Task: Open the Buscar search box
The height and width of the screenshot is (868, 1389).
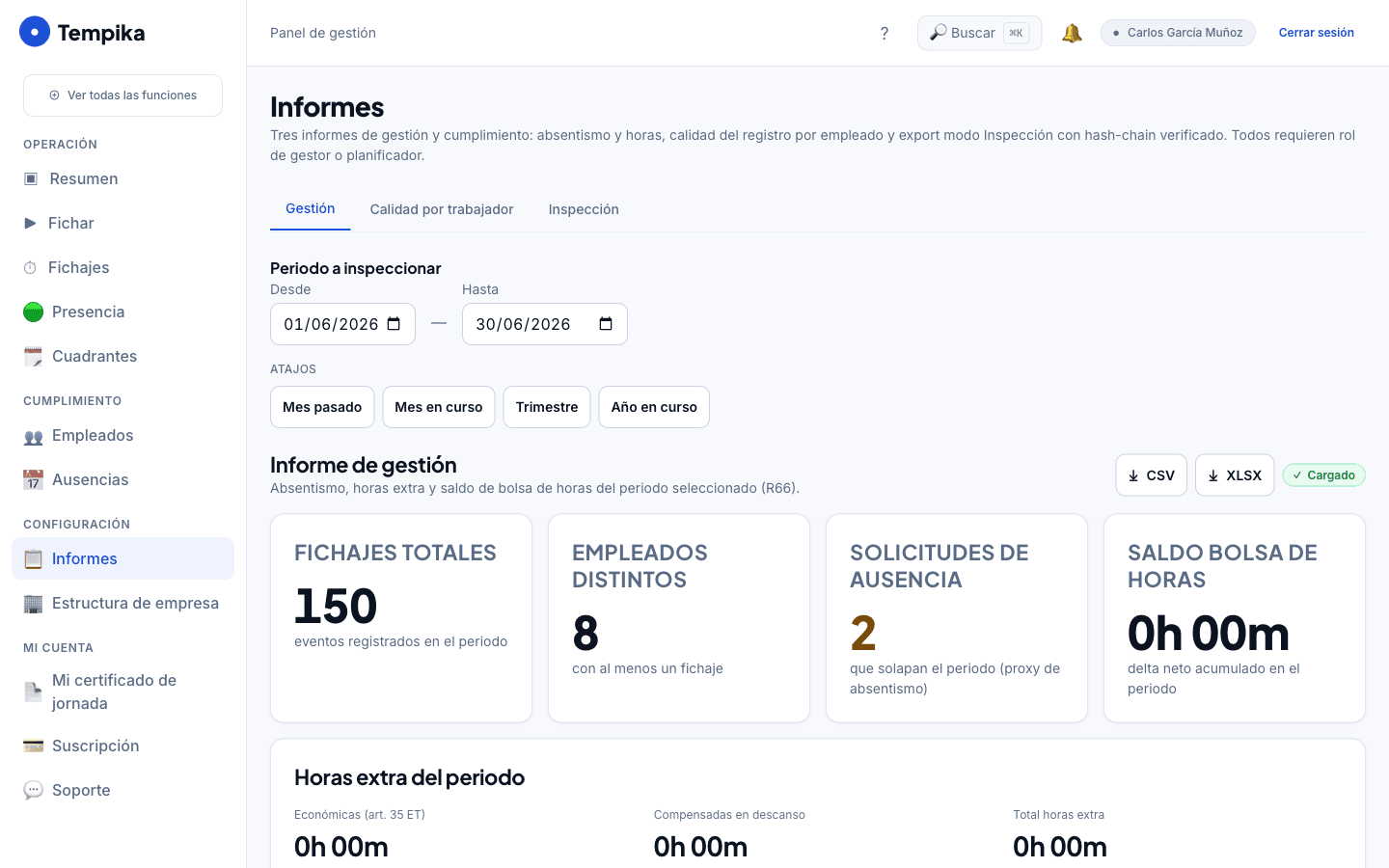Action: (979, 33)
